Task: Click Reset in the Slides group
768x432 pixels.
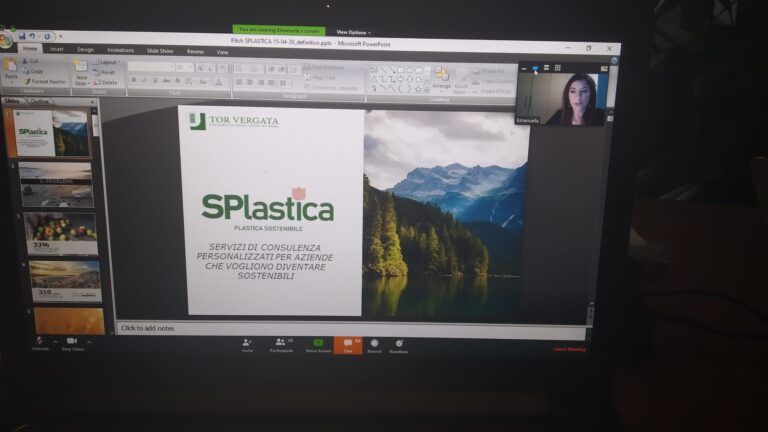Action: 104,72
